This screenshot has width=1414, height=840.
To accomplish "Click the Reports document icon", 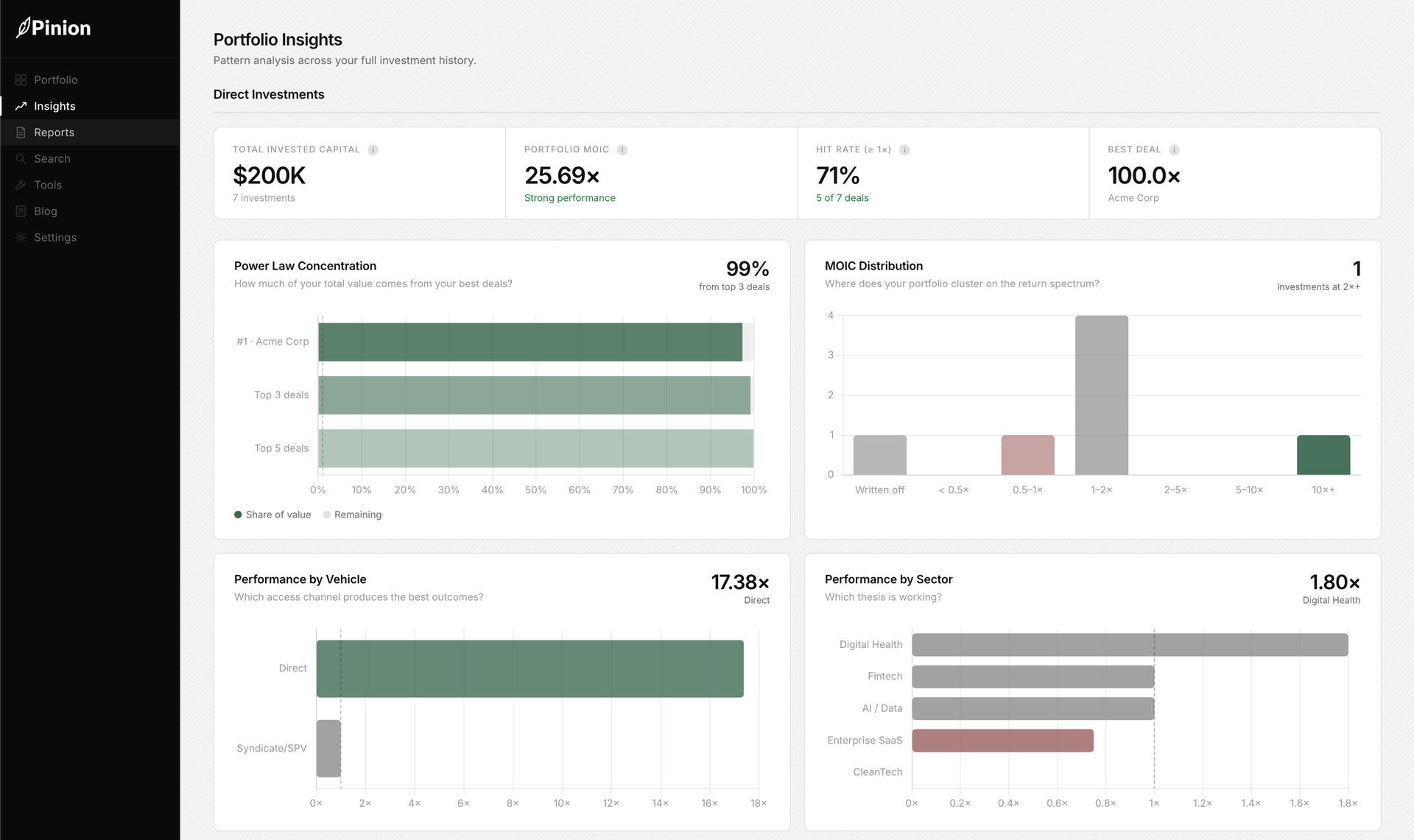I will (21, 133).
